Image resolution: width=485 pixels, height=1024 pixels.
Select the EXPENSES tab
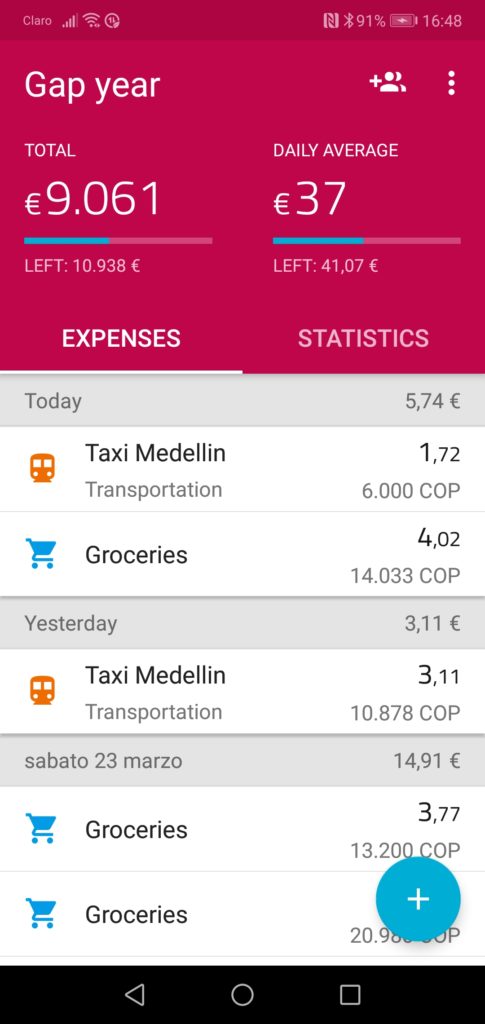[121, 338]
